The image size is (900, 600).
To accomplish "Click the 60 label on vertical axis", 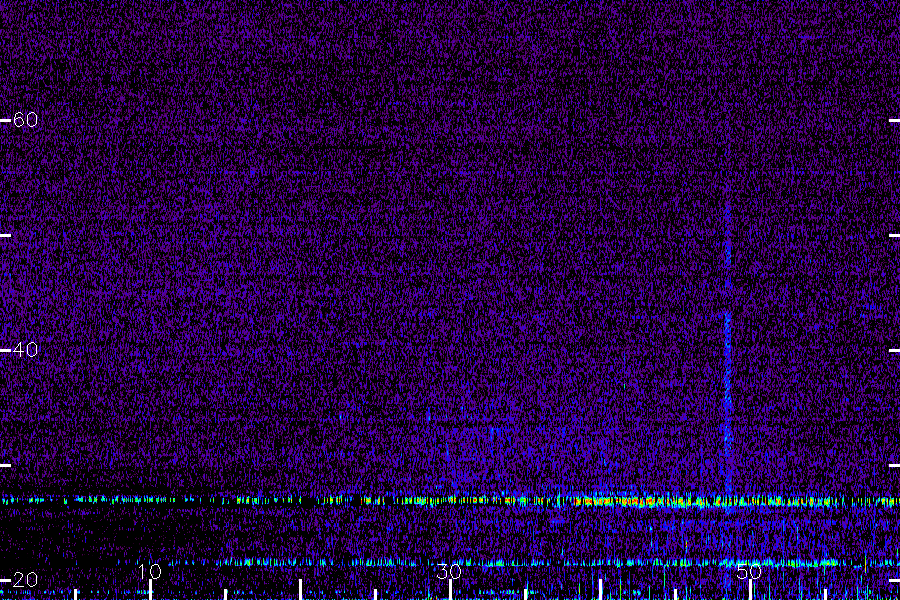I will pyautogui.click(x=25, y=120).
